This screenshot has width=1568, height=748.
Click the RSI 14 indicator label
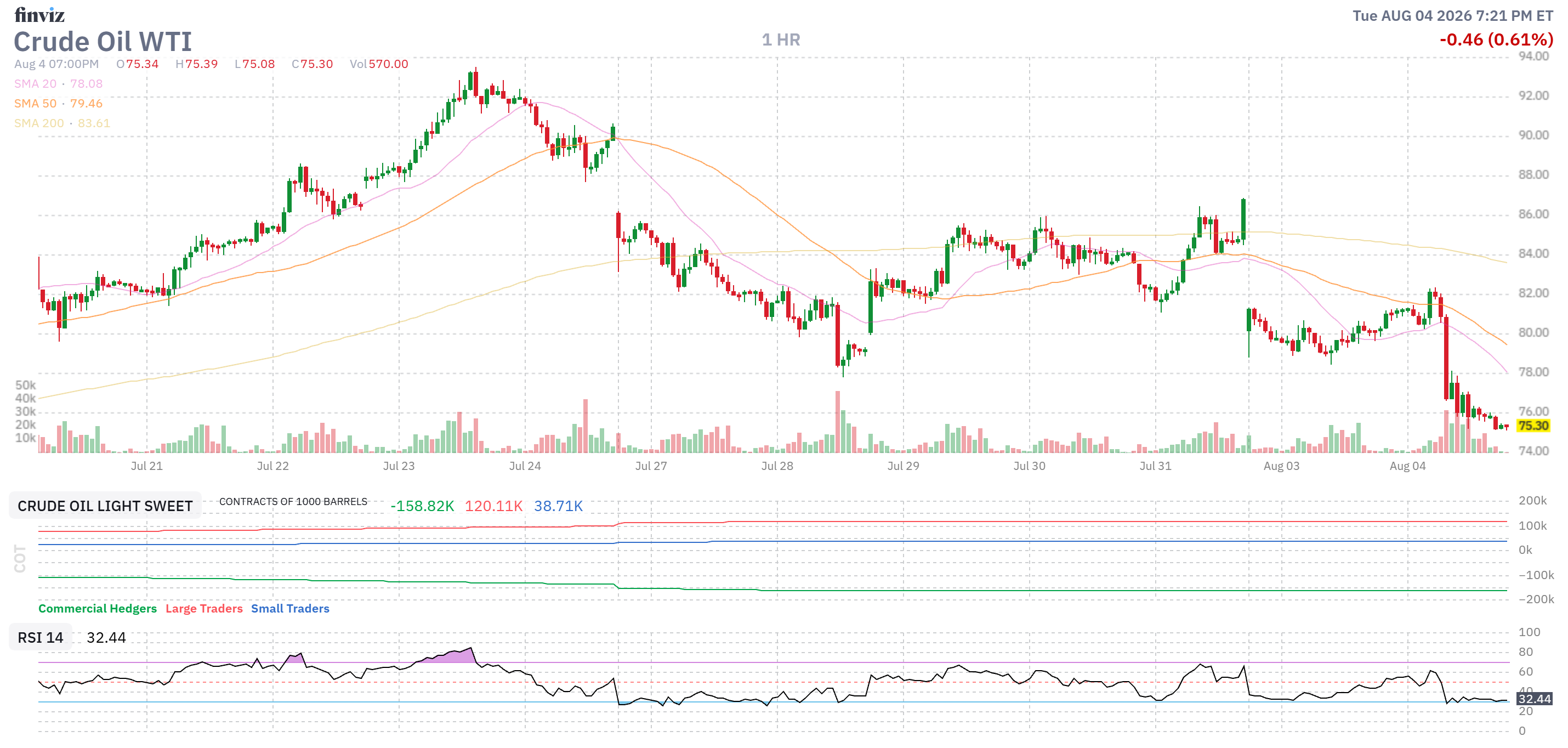click(40, 637)
